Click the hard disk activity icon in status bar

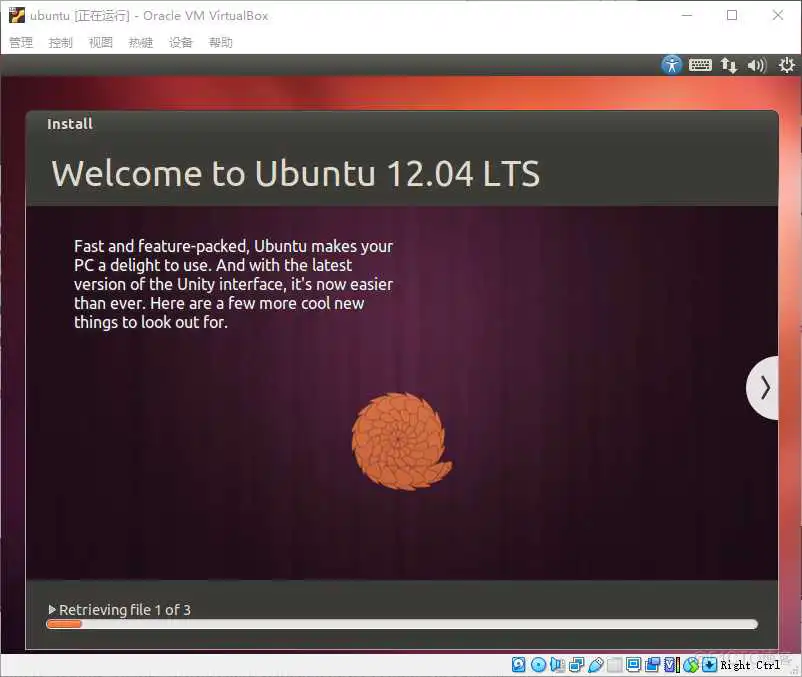(x=518, y=664)
